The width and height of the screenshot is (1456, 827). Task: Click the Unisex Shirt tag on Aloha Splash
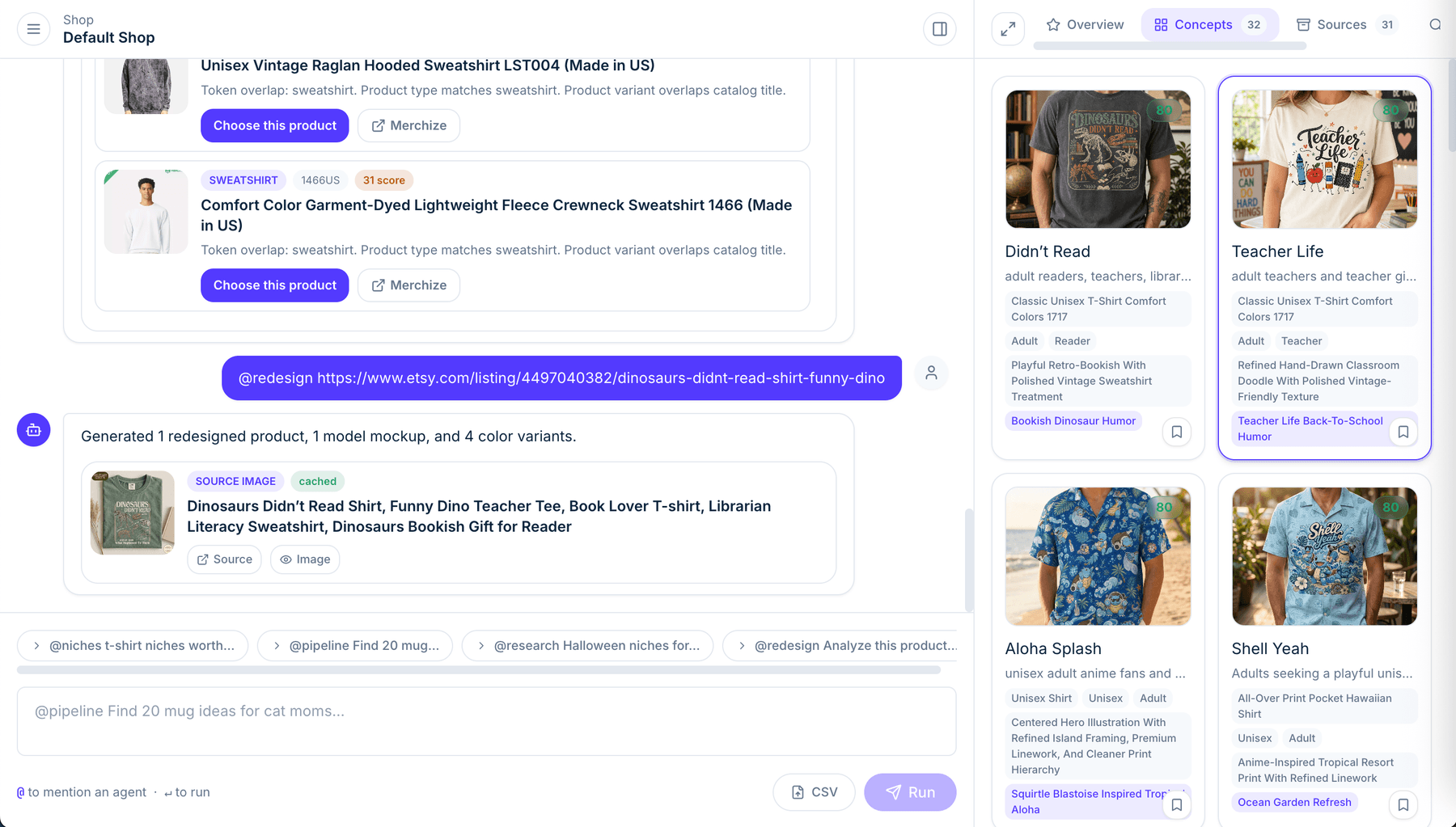[1041, 698]
